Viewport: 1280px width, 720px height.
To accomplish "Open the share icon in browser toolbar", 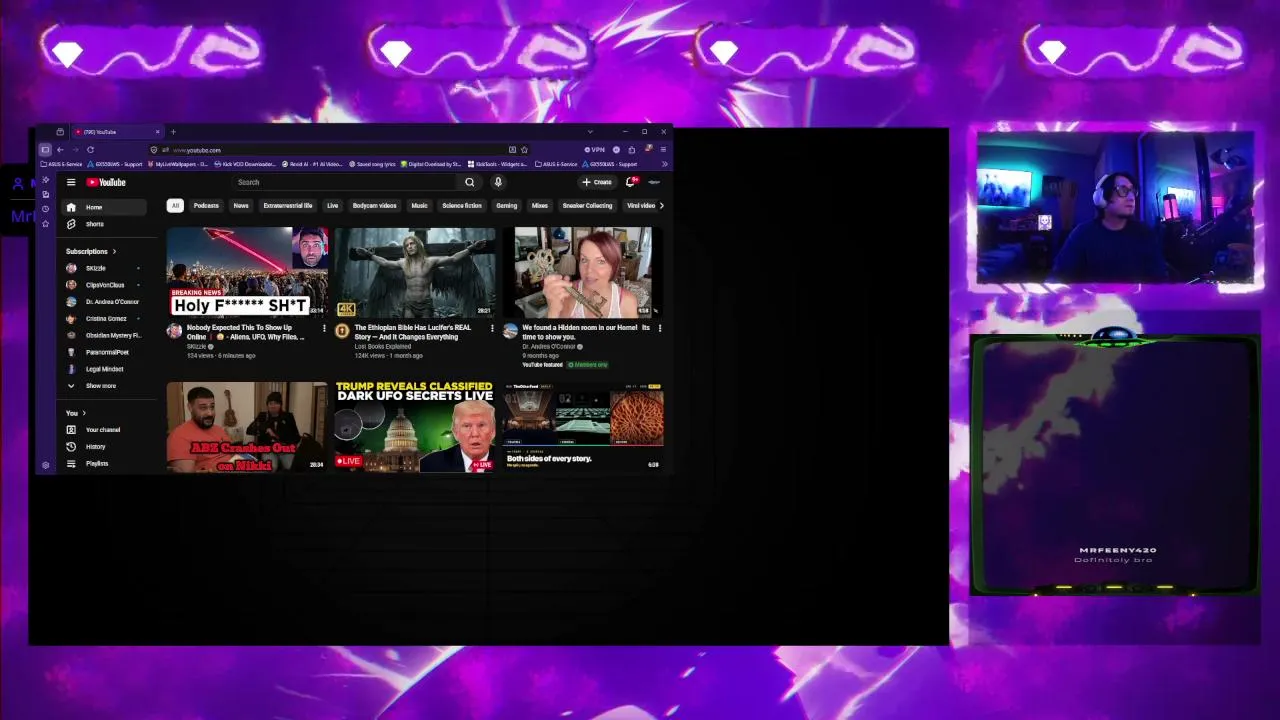I will 631,150.
